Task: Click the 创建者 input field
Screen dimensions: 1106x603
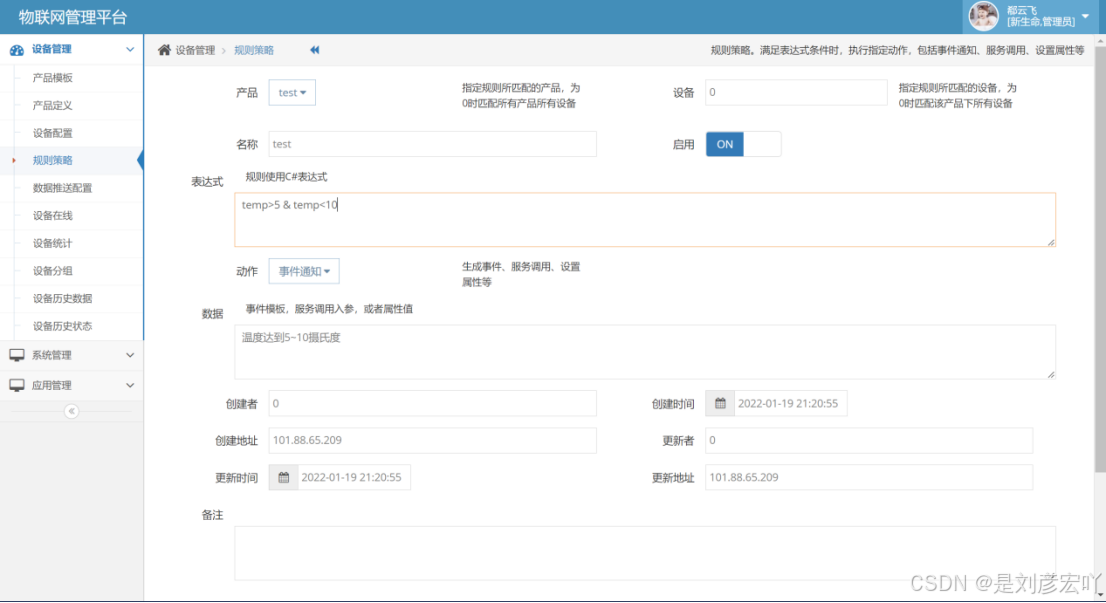Action: coord(432,403)
